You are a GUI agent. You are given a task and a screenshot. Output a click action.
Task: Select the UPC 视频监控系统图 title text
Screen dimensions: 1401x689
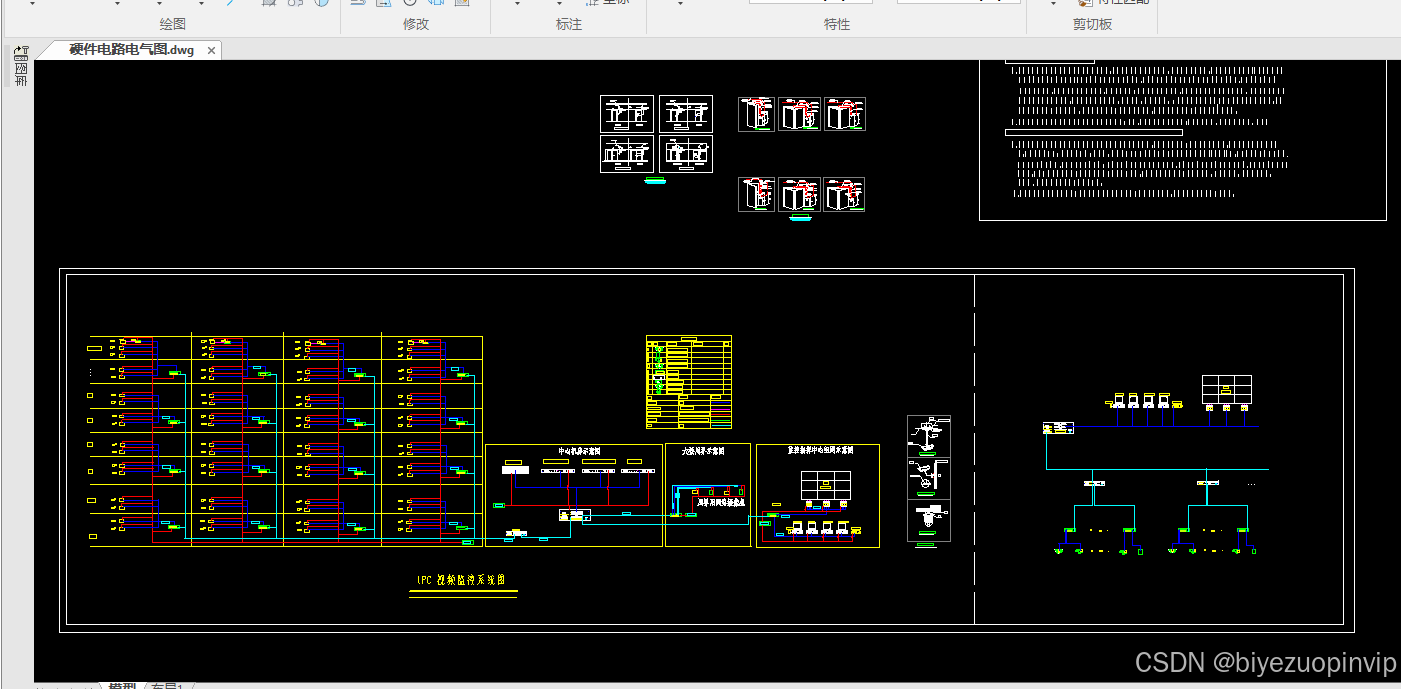click(463, 580)
